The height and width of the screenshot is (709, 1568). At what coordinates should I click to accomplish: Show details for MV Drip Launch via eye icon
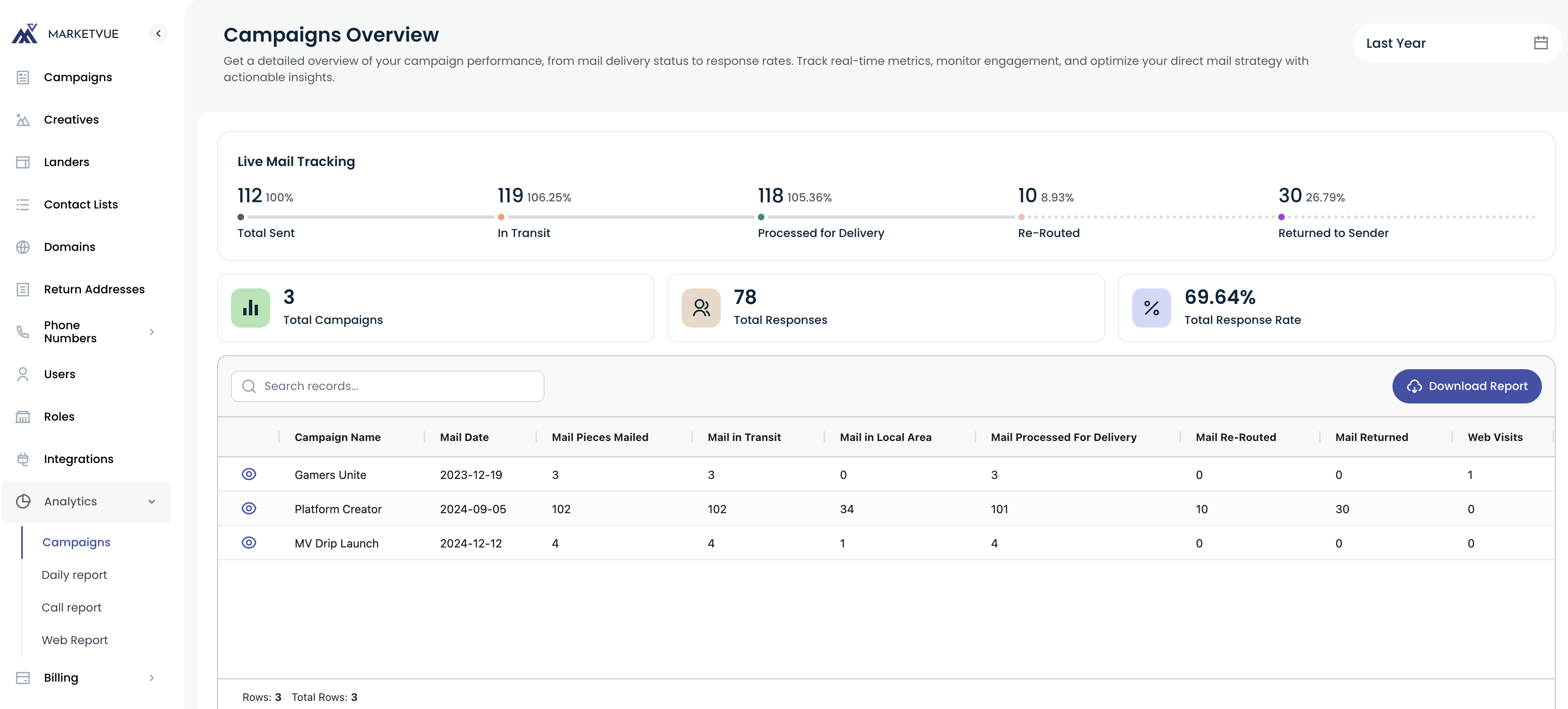coord(249,543)
